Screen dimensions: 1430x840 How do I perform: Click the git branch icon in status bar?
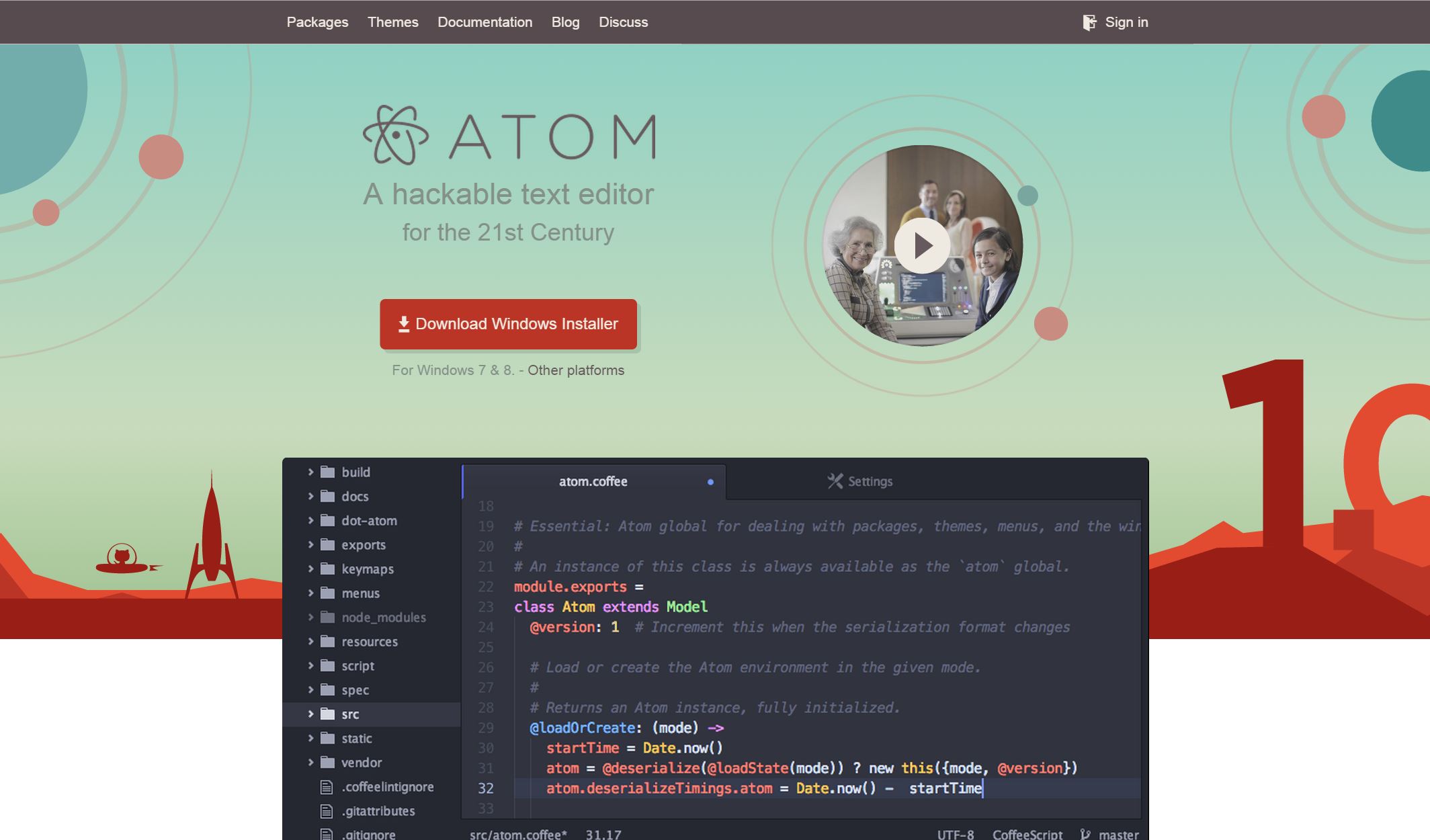tap(1085, 834)
